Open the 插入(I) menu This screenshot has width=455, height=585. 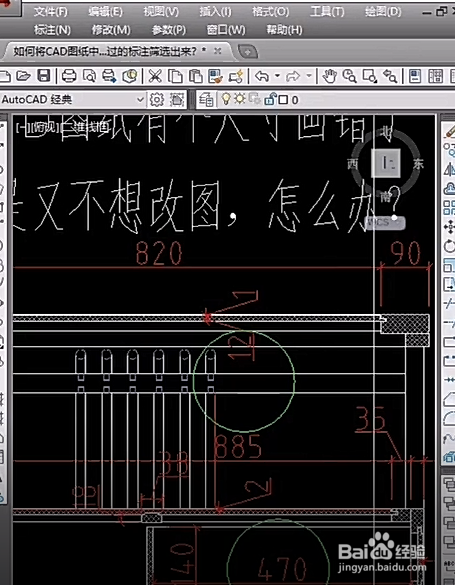click(216, 12)
